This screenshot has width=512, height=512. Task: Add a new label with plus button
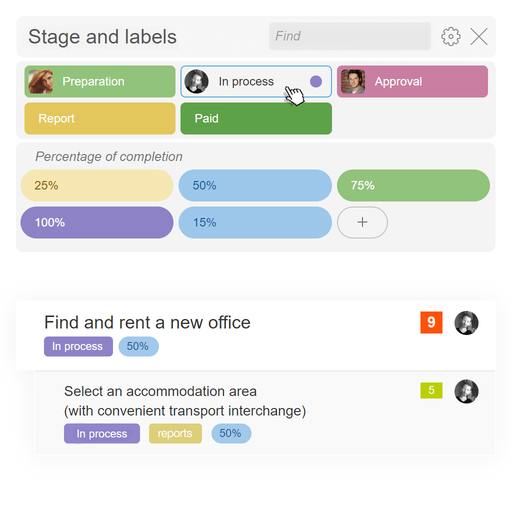[x=362, y=222]
